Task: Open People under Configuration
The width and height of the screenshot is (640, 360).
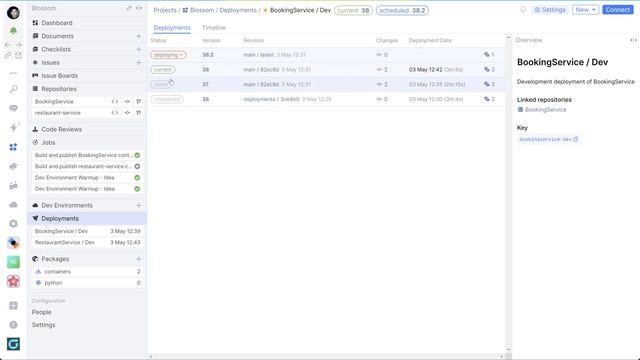Action: tap(42, 312)
